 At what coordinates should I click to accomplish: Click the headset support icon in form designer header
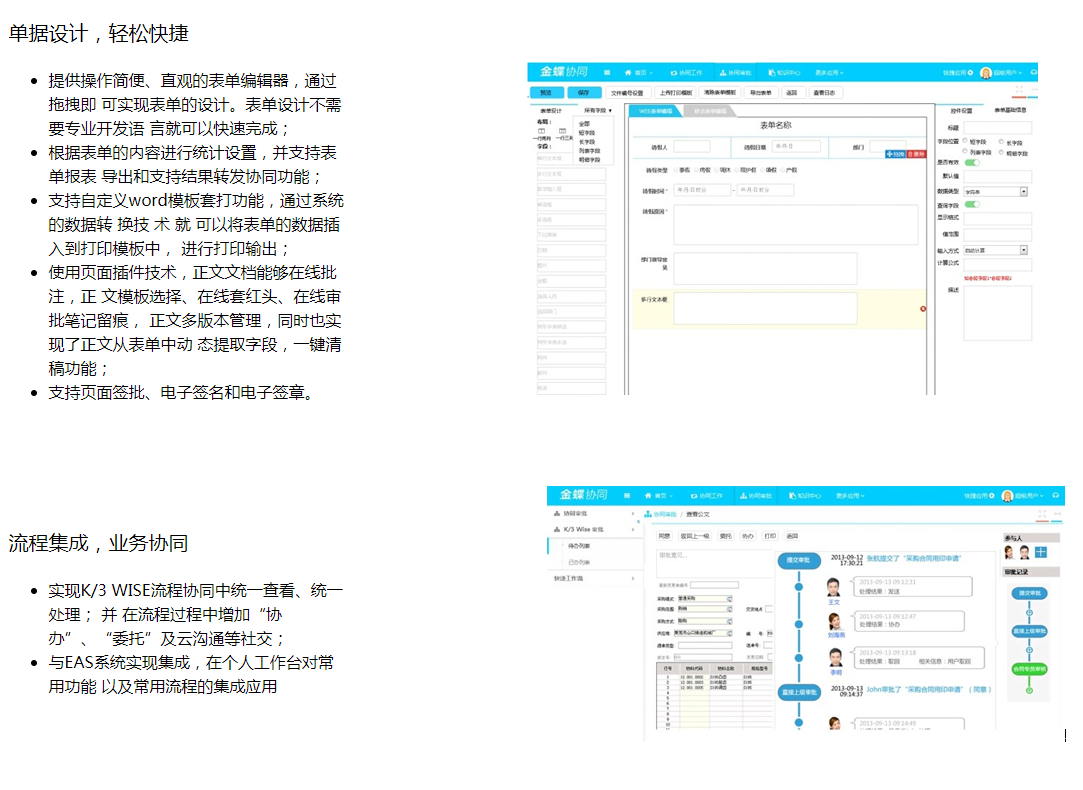(x=1033, y=73)
